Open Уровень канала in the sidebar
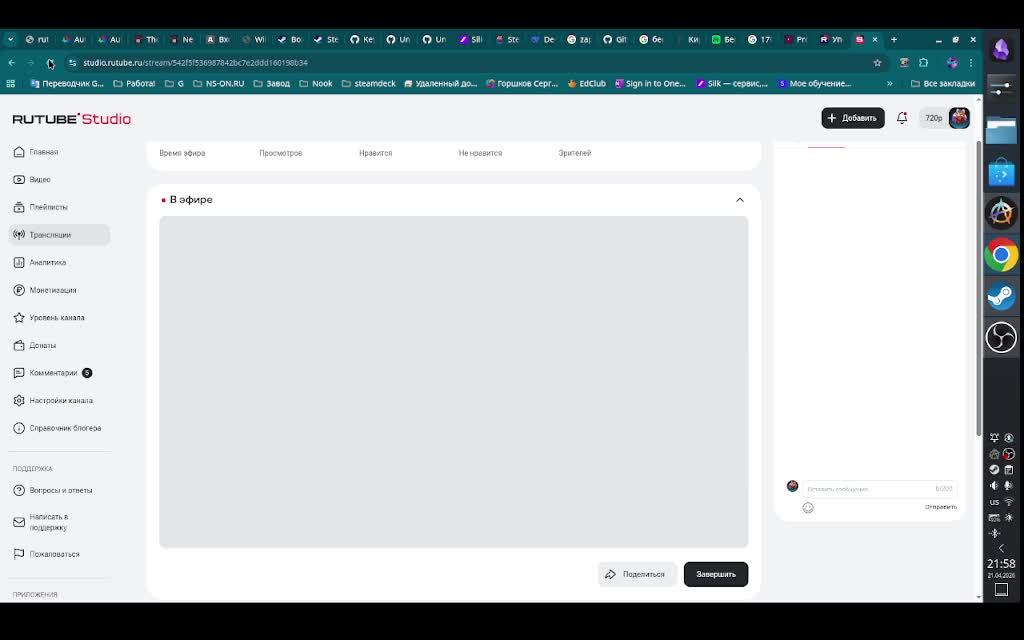 click(x=49, y=317)
